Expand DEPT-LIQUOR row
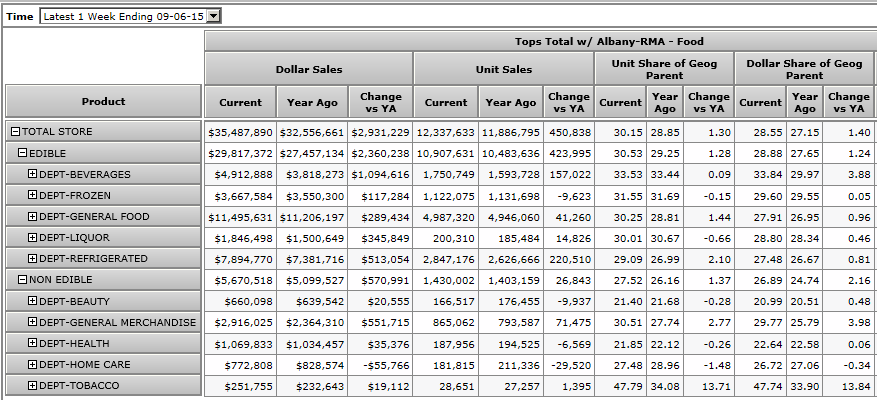The height and width of the screenshot is (400, 877). point(32,238)
